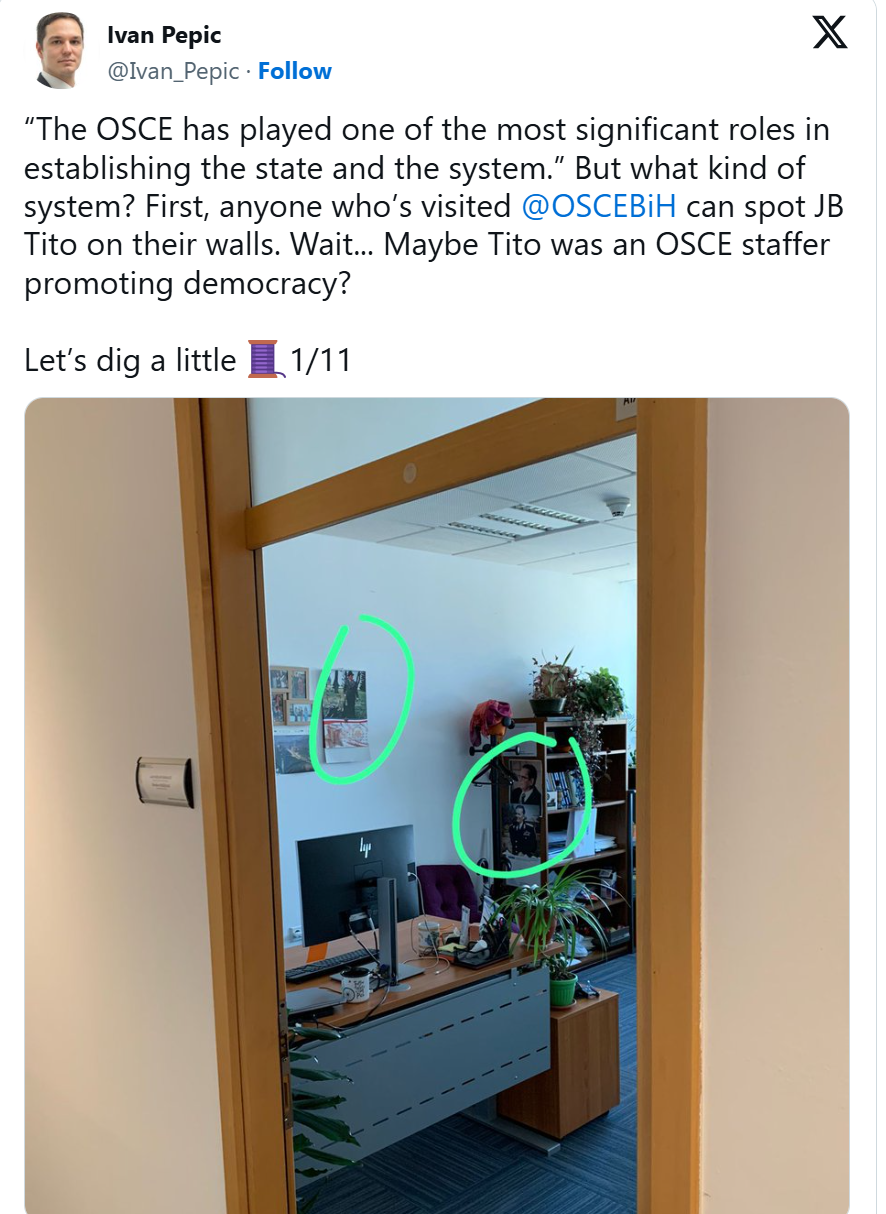This screenshot has height=1214, width=886.
Task: Click the HP logo on the monitor
Action: coord(365,847)
